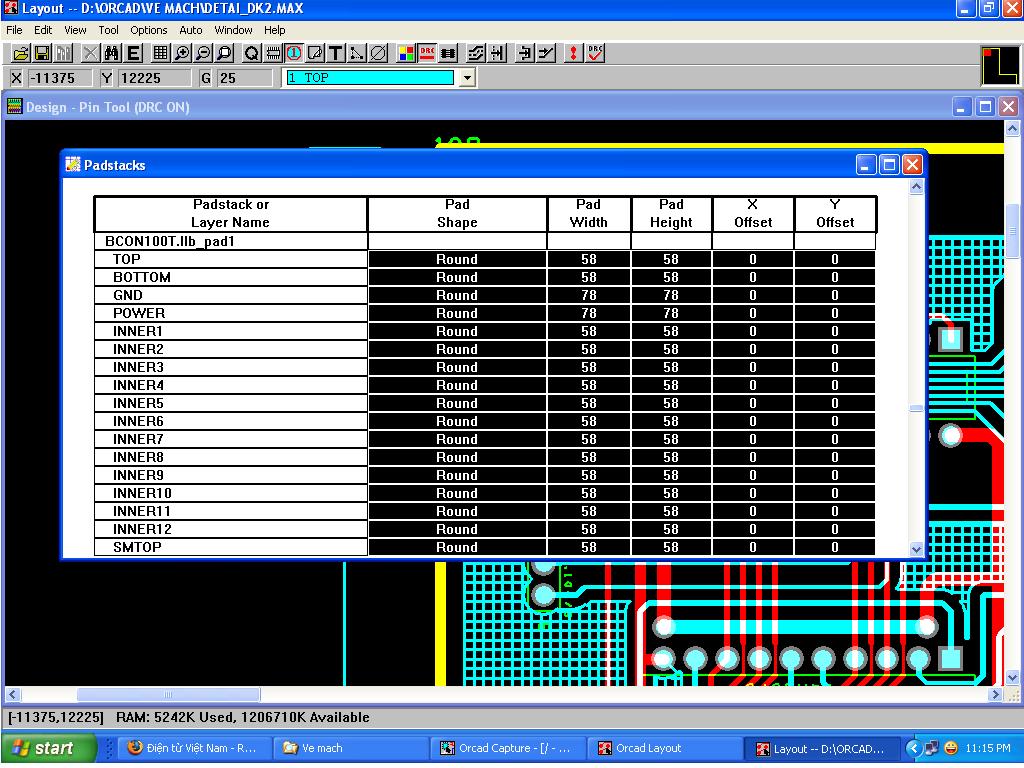The image size is (1024, 768).
Task: Select the Add/Edit Route mode icon
Action: pyautogui.click(x=546, y=54)
